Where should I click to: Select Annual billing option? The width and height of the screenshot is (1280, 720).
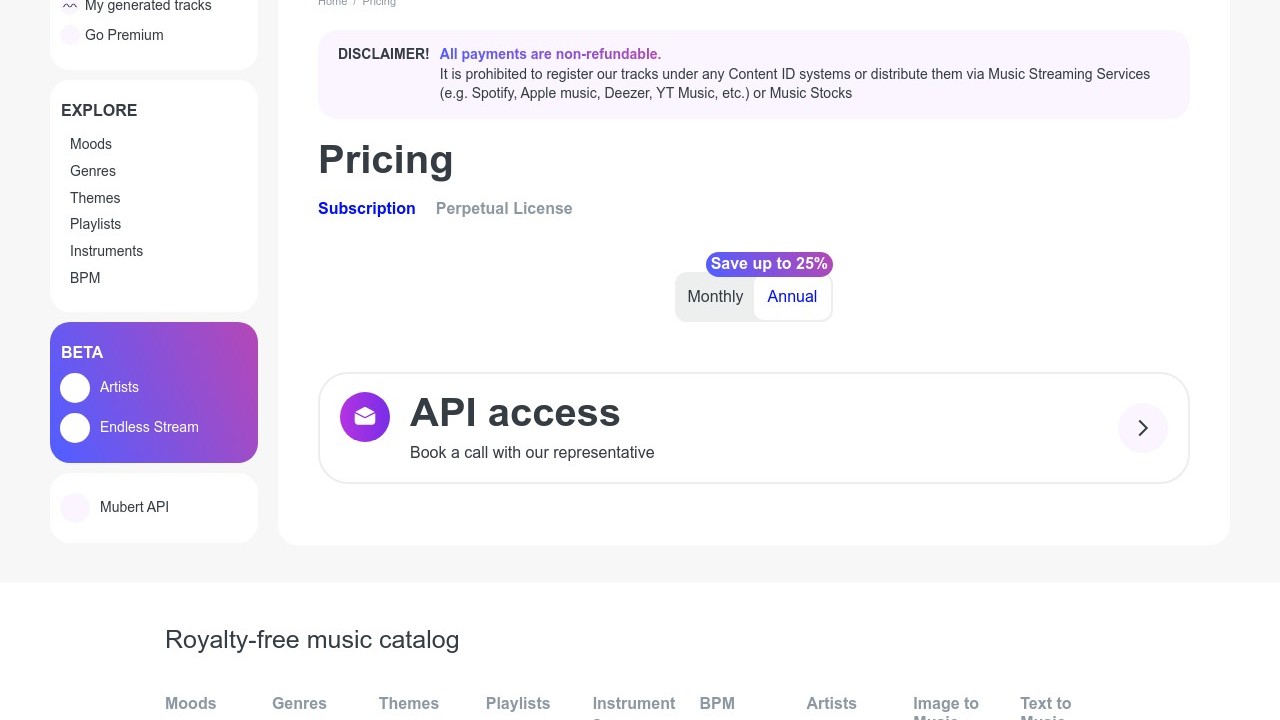pos(792,297)
